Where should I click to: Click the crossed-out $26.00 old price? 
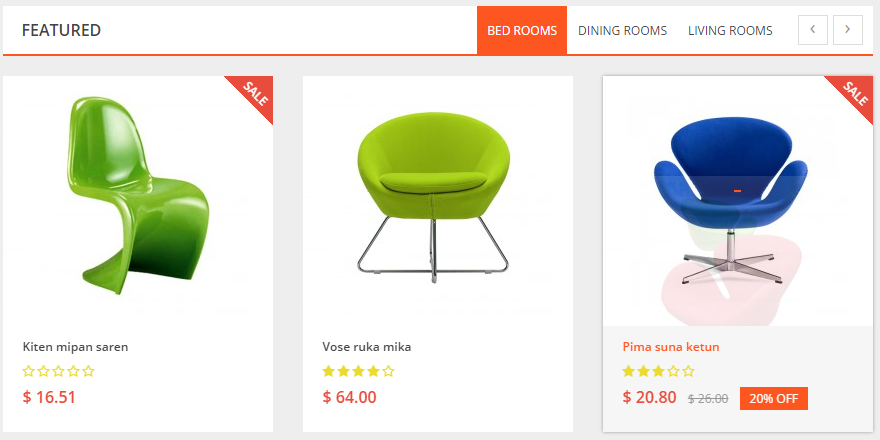(707, 398)
